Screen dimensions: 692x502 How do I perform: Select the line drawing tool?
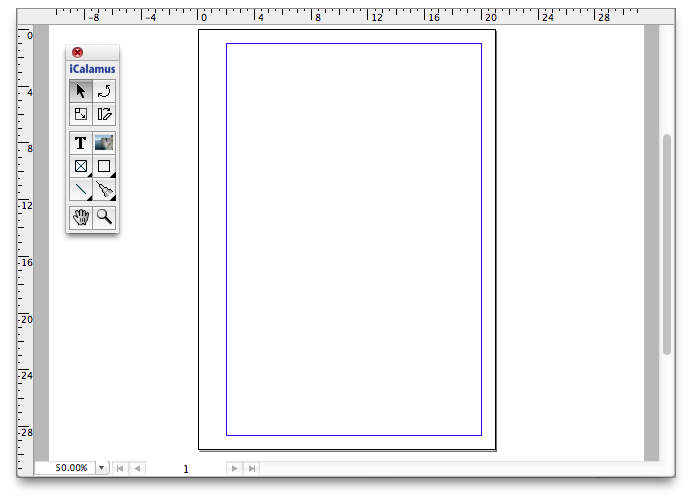(x=81, y=189)
